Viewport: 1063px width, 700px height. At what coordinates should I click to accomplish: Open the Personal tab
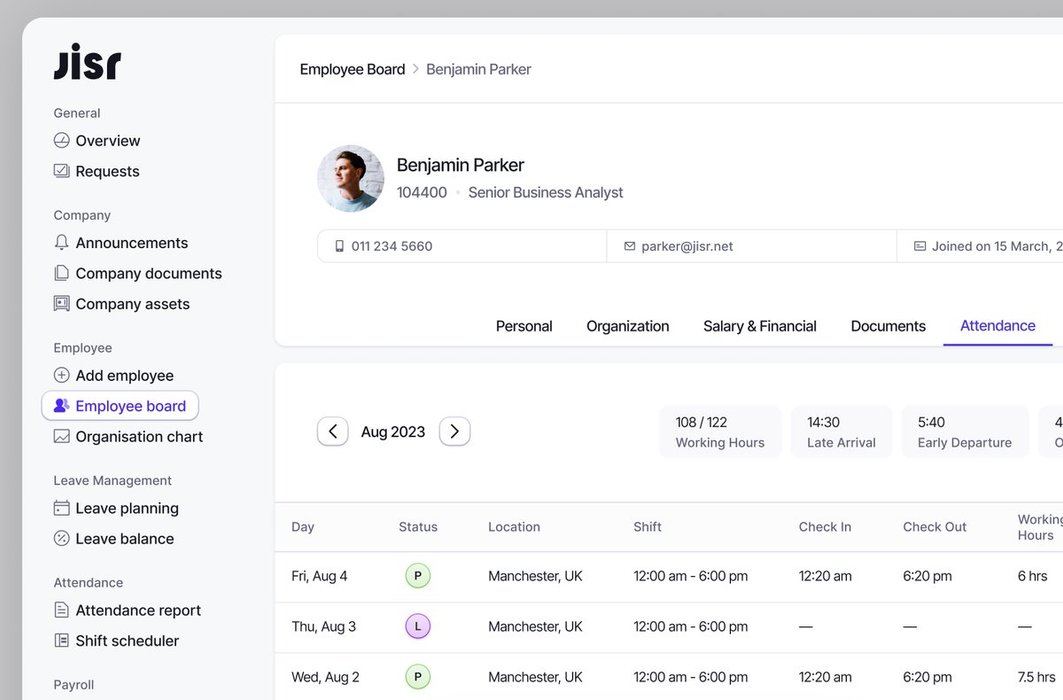[524, 326]
